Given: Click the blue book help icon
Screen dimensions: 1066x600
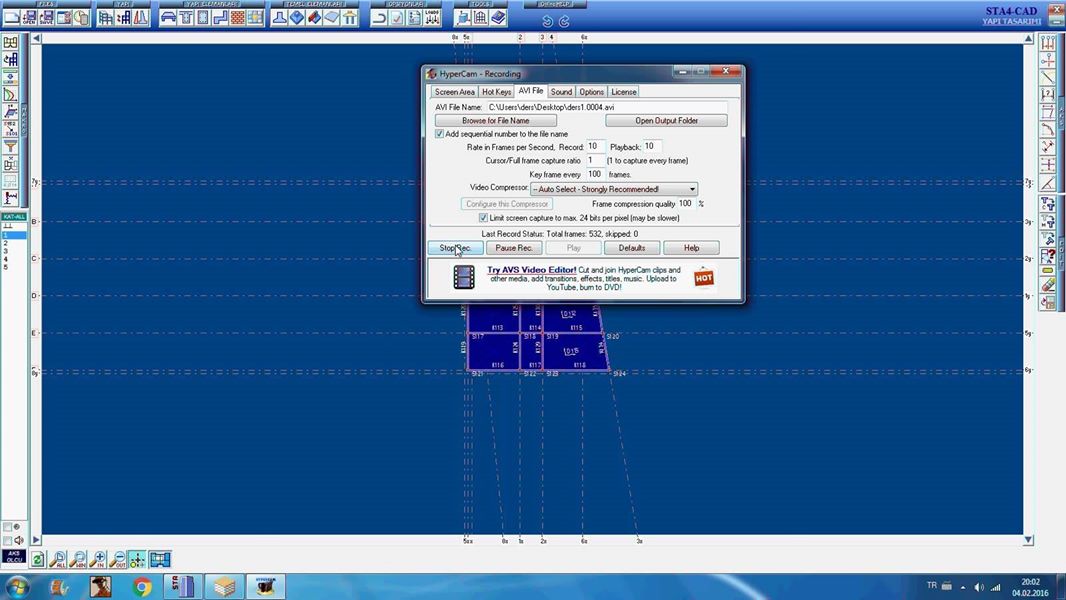Looking at the screenshot, I should 498,18.
